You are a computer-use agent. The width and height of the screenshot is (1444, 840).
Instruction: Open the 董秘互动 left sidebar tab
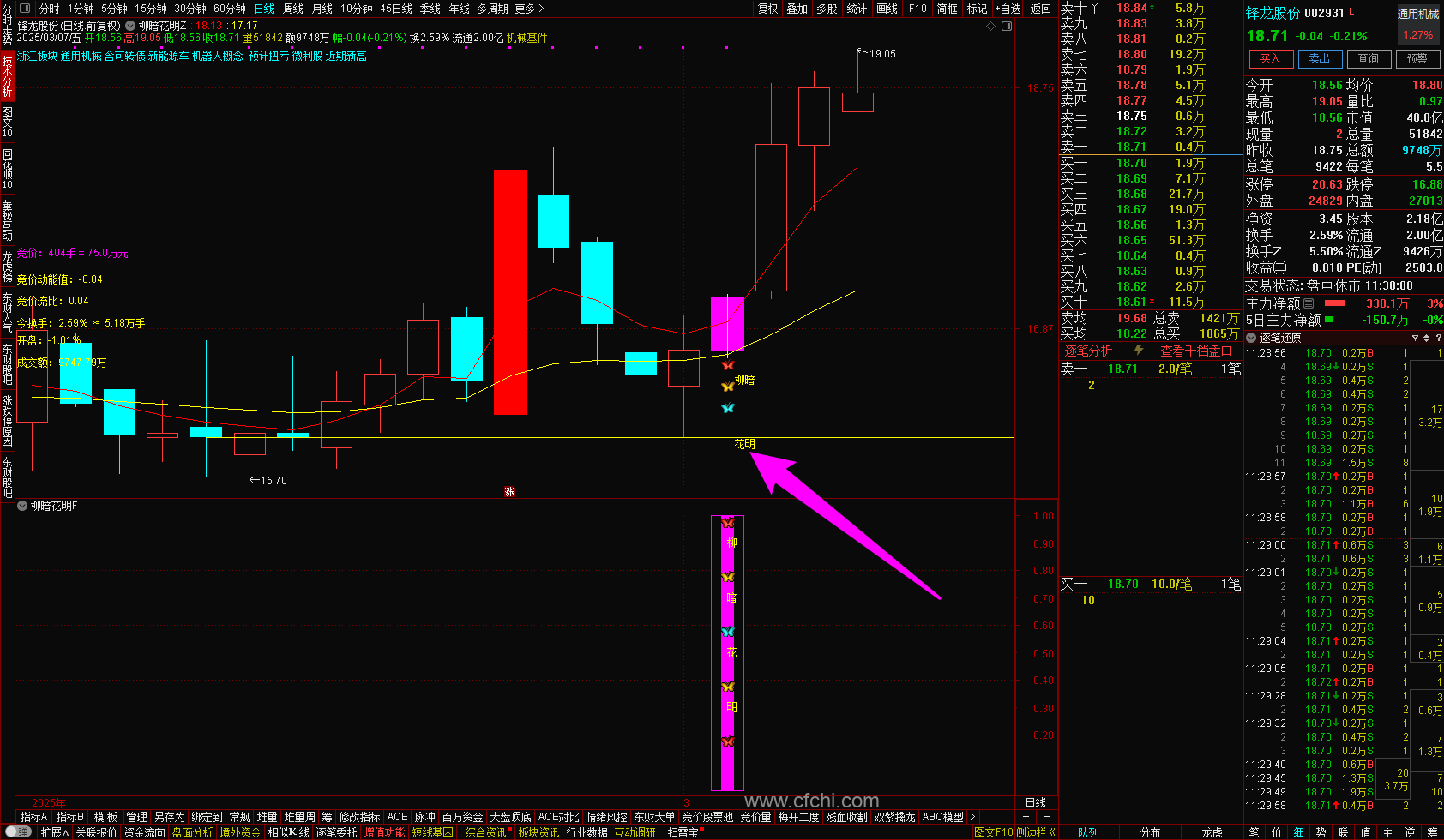pyautogui.click(x=8, y=219)
